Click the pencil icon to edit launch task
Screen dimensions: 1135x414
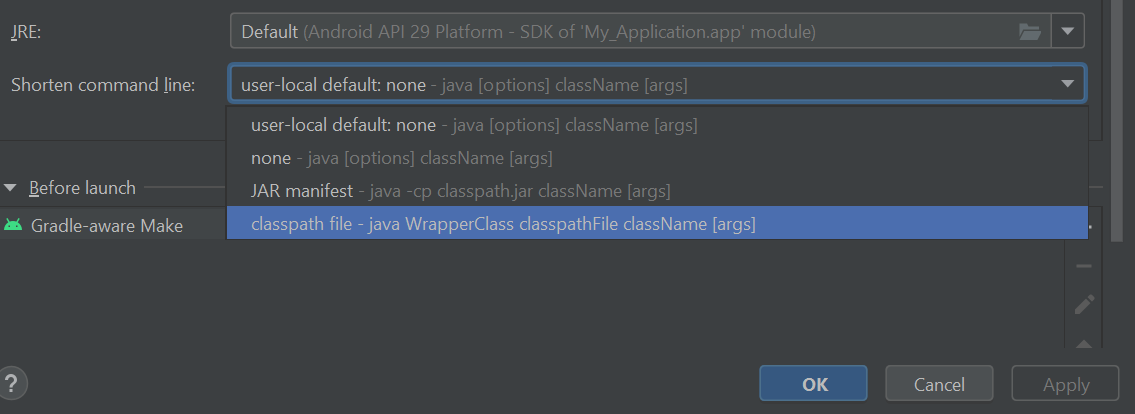[1083, 304]
